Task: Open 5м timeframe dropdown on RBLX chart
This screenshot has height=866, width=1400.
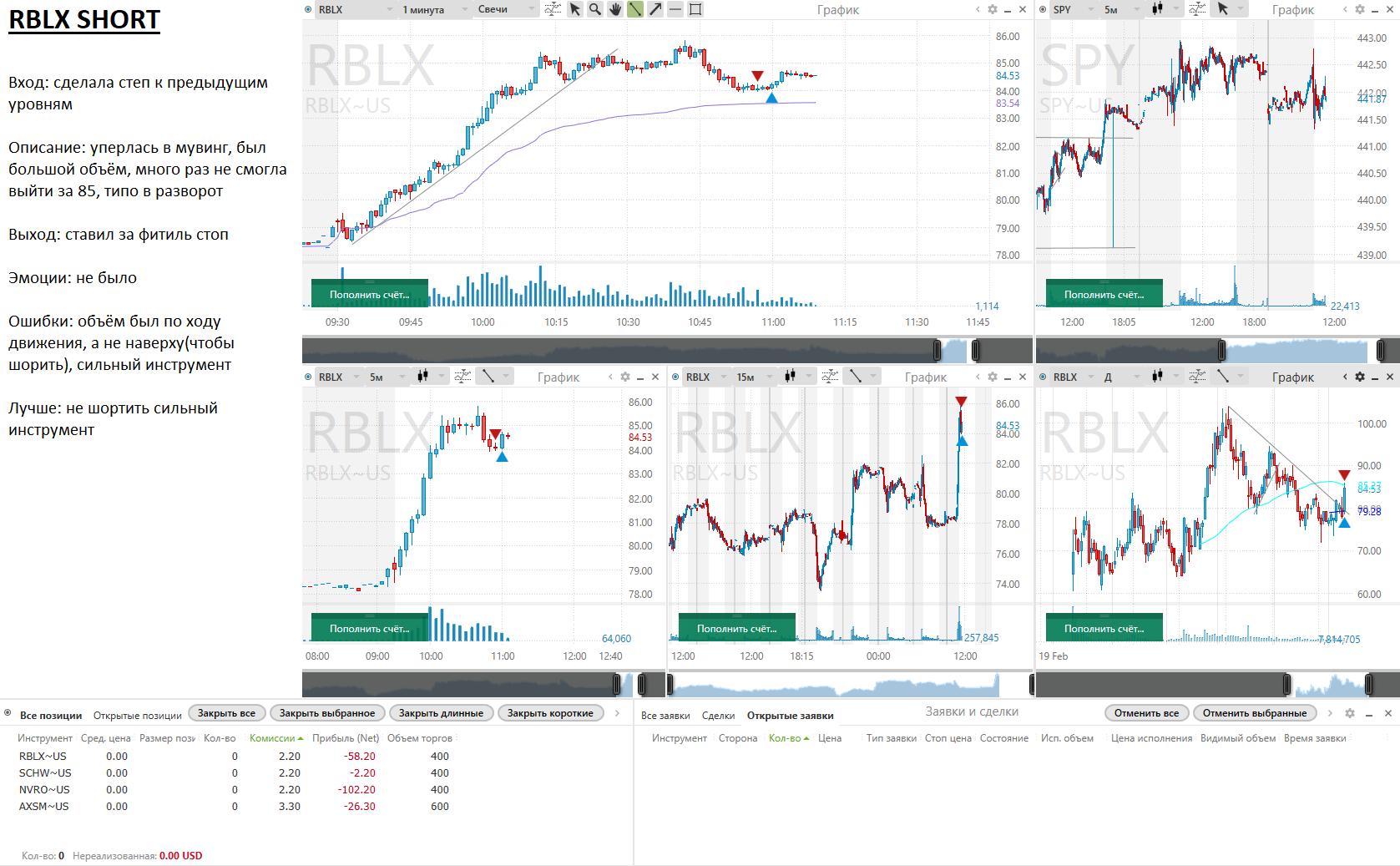Action: (x=387, y=377)
